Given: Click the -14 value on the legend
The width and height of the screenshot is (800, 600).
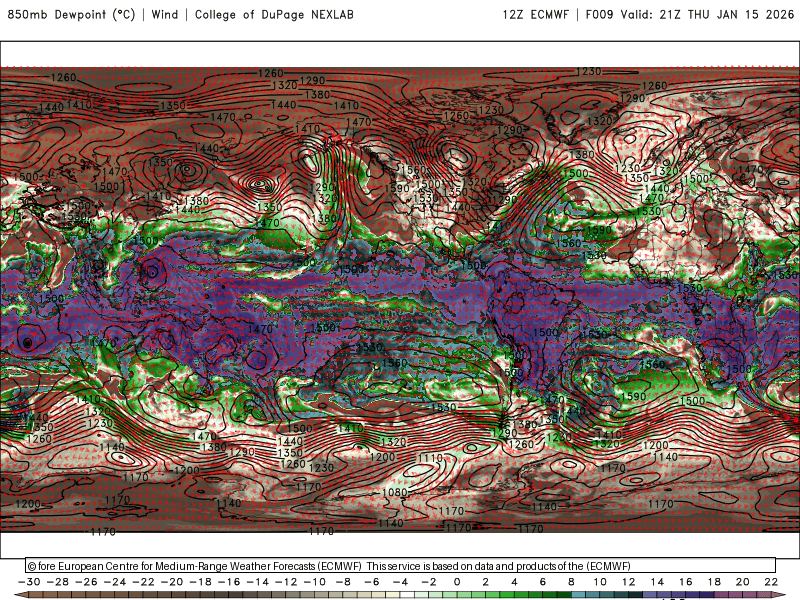Looking at the screenshot, I should tap(258, 582).
